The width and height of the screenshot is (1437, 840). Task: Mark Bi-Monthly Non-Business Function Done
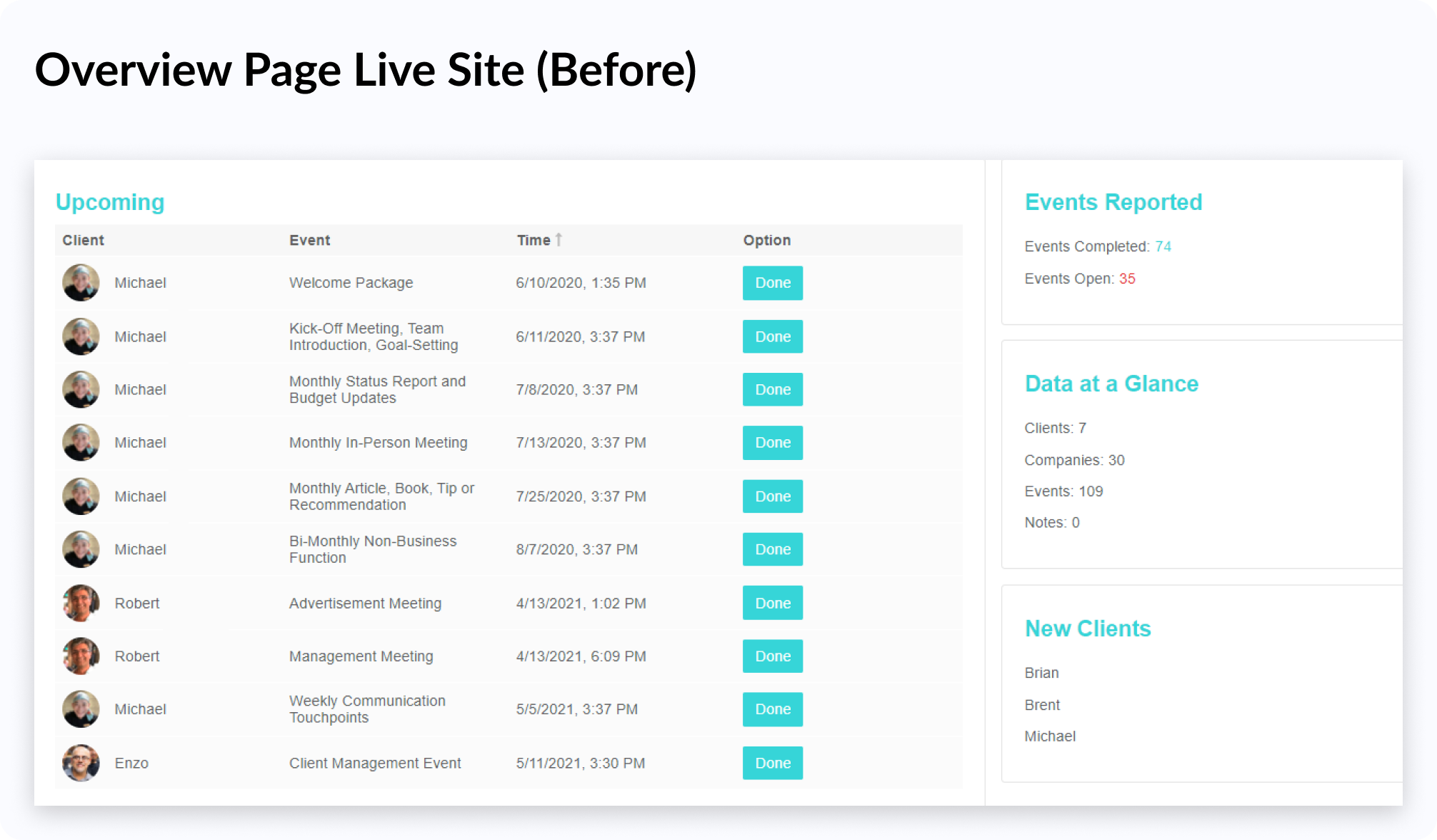pyautogui.click(x=772, y=549)
